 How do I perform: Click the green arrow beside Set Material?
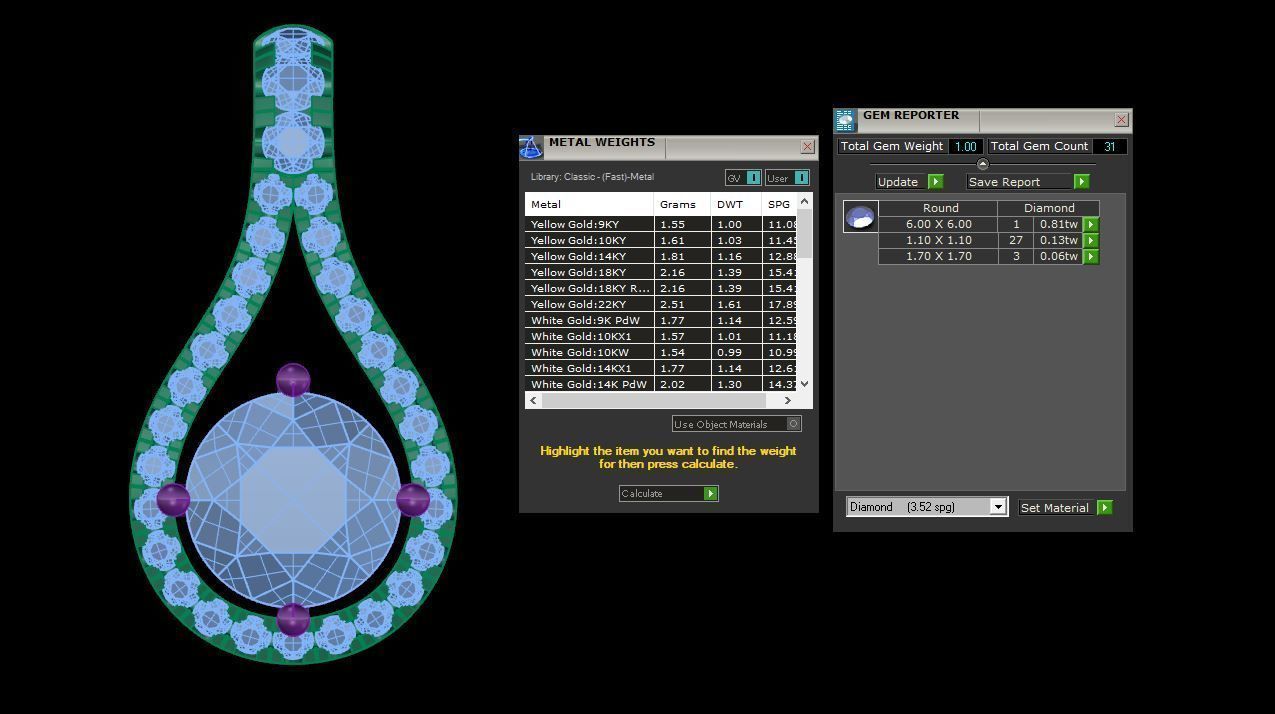[1104, 508]
